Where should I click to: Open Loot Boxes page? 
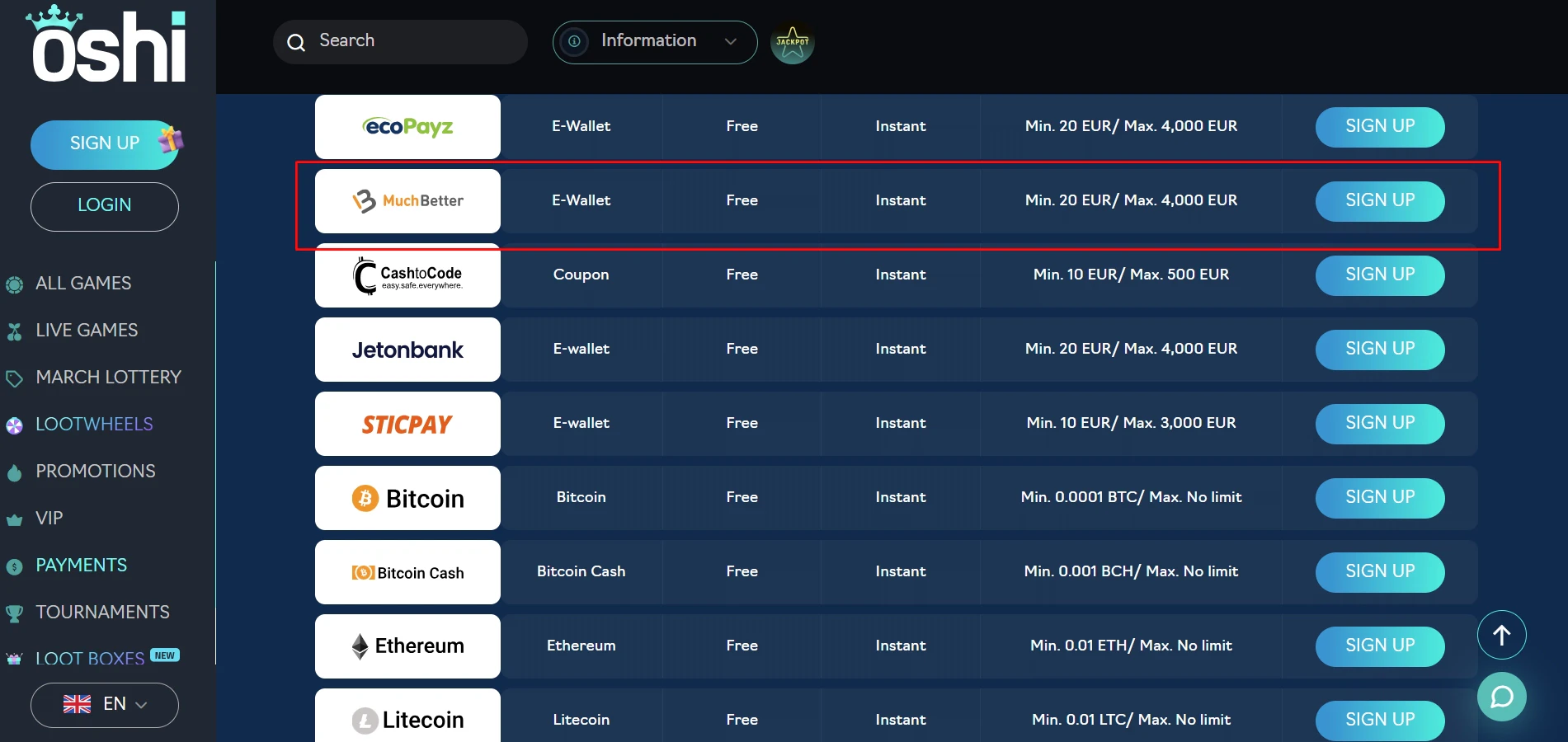click(x=90, y=658)
